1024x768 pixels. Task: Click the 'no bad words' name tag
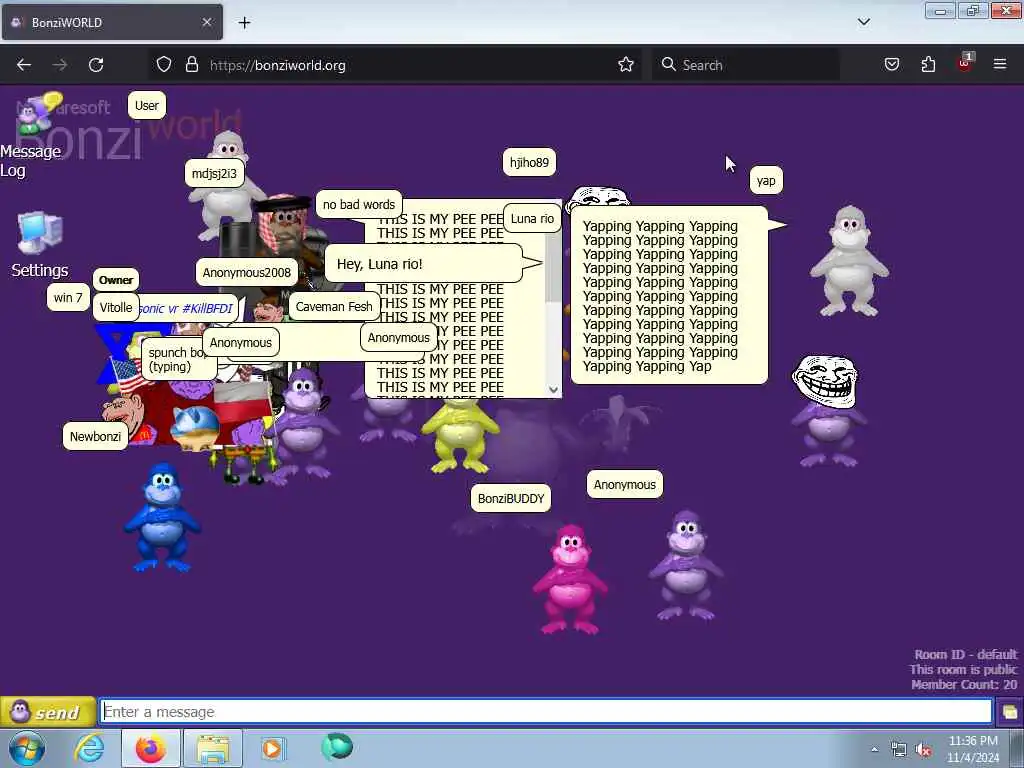pyautogui.click(x=359, y=204)
